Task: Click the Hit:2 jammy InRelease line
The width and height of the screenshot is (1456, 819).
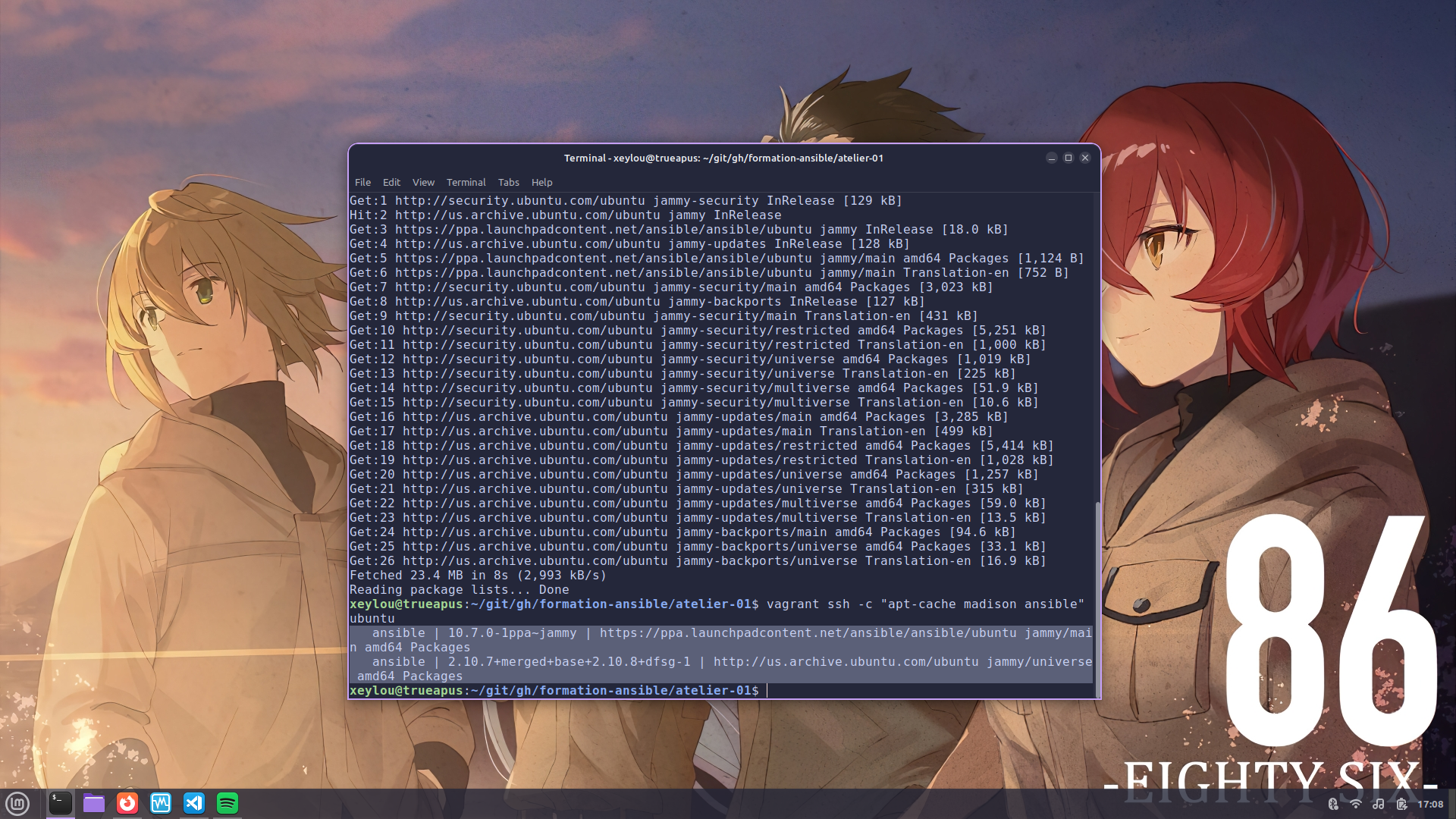Action: point(565,215)
